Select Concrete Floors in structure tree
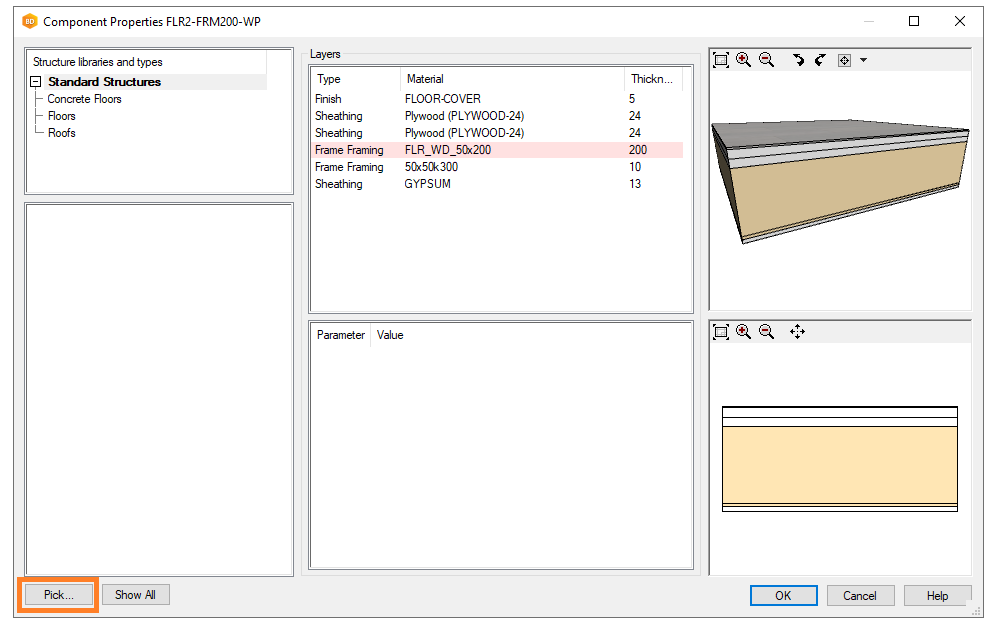This screenshot has height=626, width=992. click(84, 99)
